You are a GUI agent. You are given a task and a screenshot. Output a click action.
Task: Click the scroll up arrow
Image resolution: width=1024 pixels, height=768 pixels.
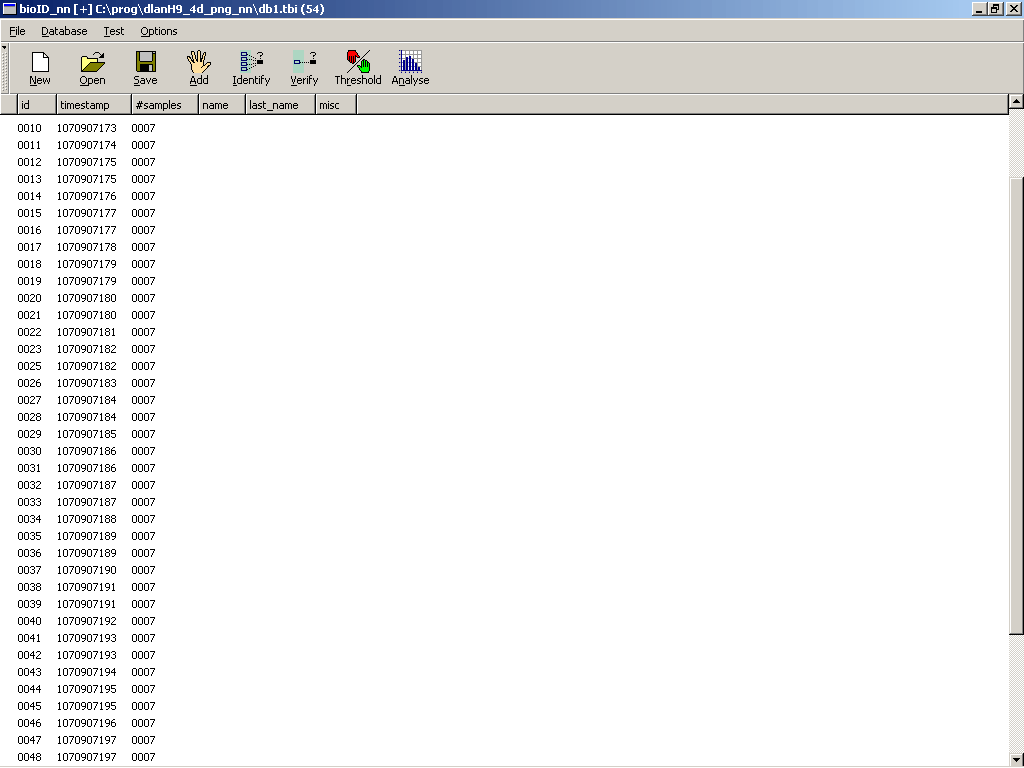click(1016, 101)
